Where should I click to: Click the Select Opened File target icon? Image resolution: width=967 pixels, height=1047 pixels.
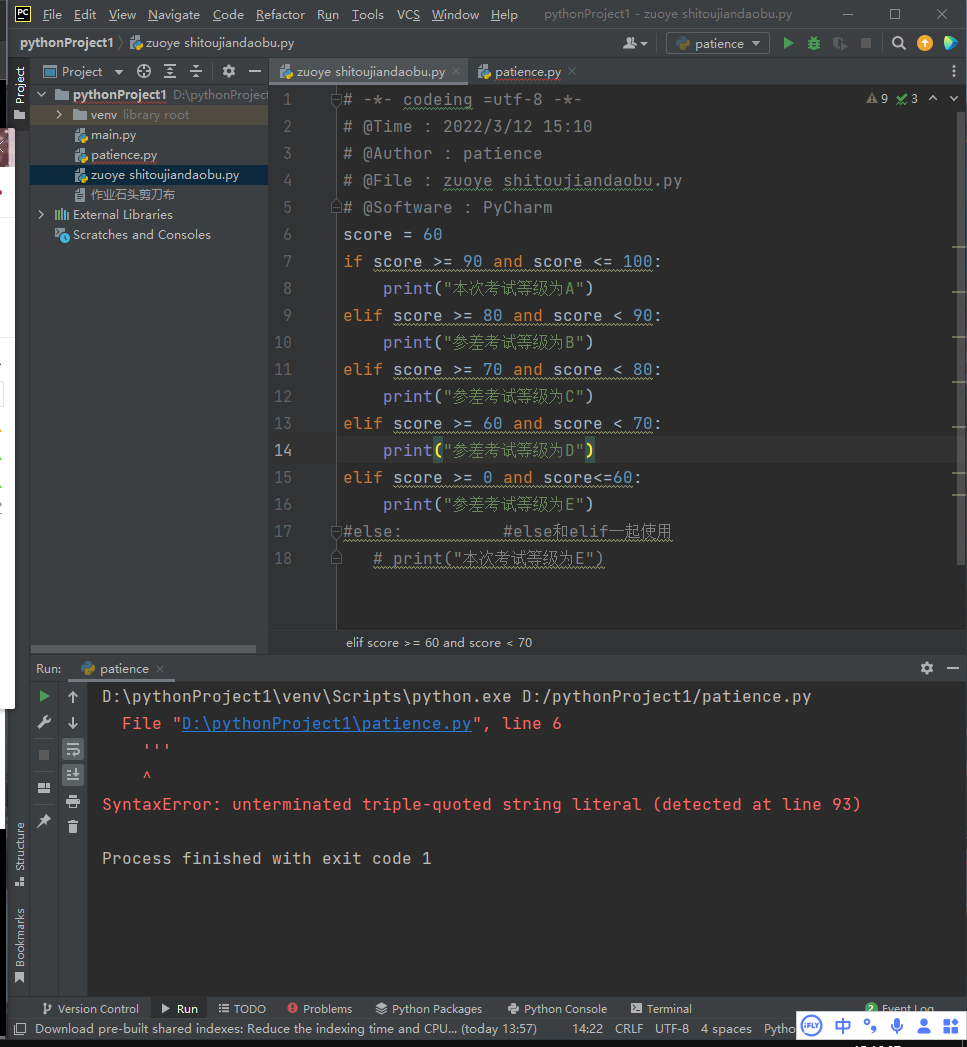click(x=144, y=71)
